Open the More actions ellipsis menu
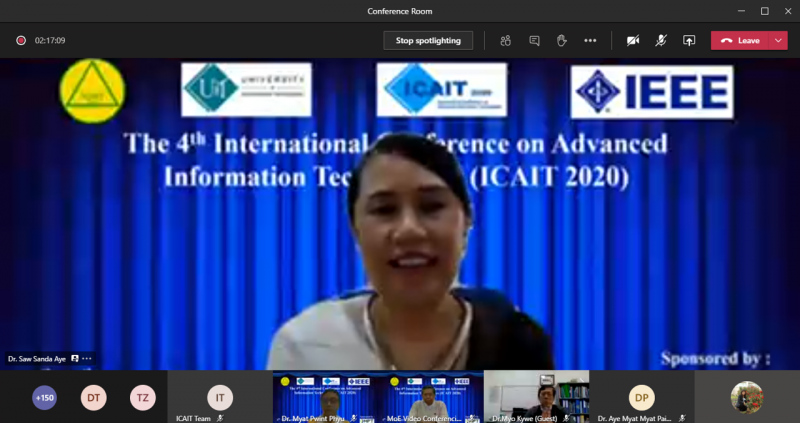The width and height of the screenshot is (800, 423). tap(590, 40)
